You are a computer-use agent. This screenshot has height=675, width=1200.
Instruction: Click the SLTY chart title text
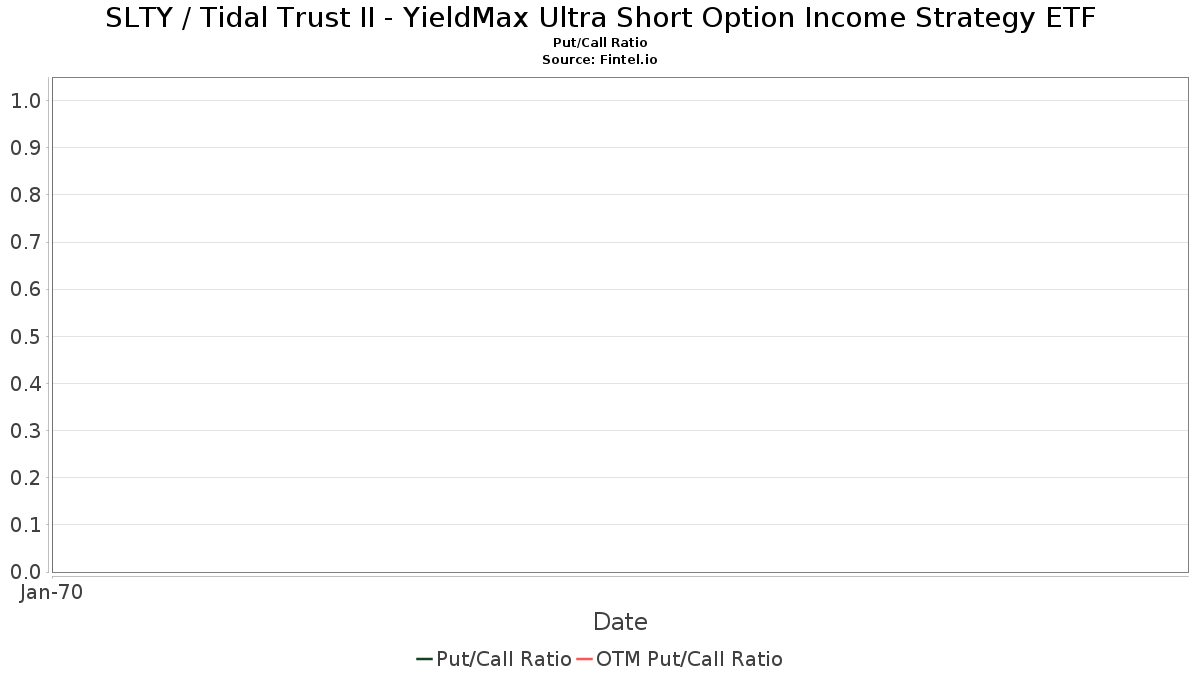[600, 18]
